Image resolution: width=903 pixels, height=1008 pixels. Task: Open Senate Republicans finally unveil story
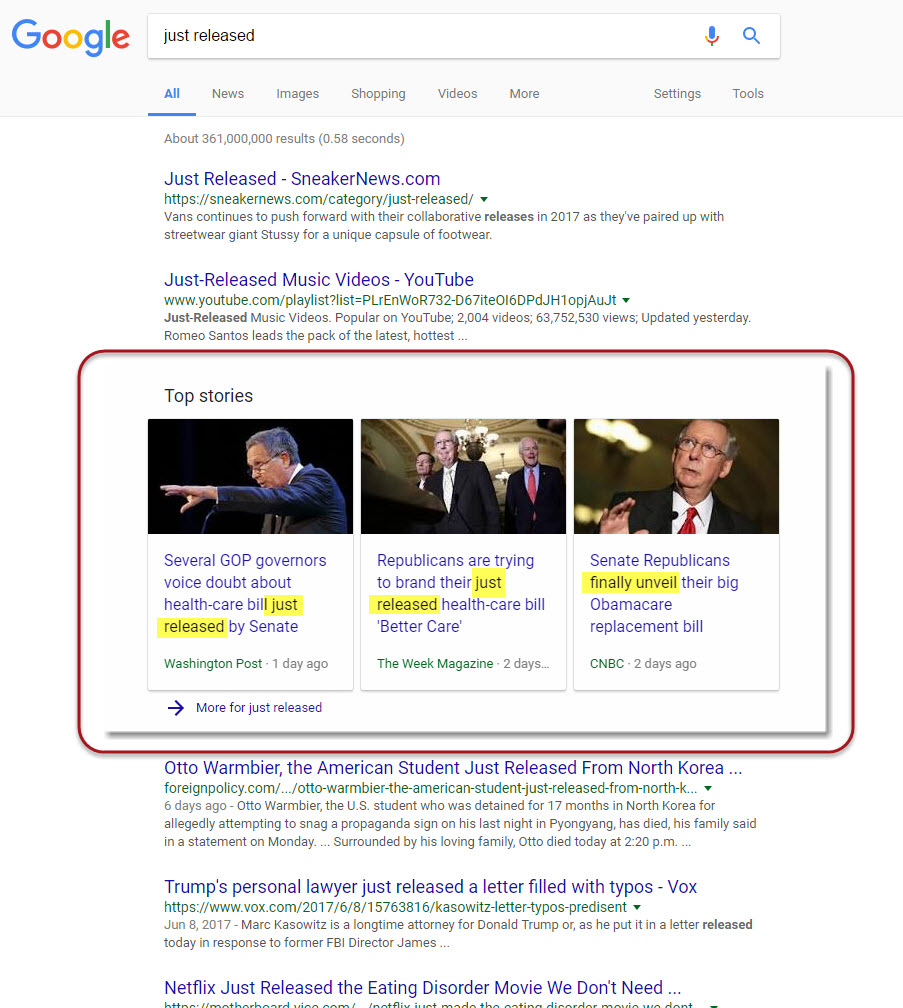(664, 593)
